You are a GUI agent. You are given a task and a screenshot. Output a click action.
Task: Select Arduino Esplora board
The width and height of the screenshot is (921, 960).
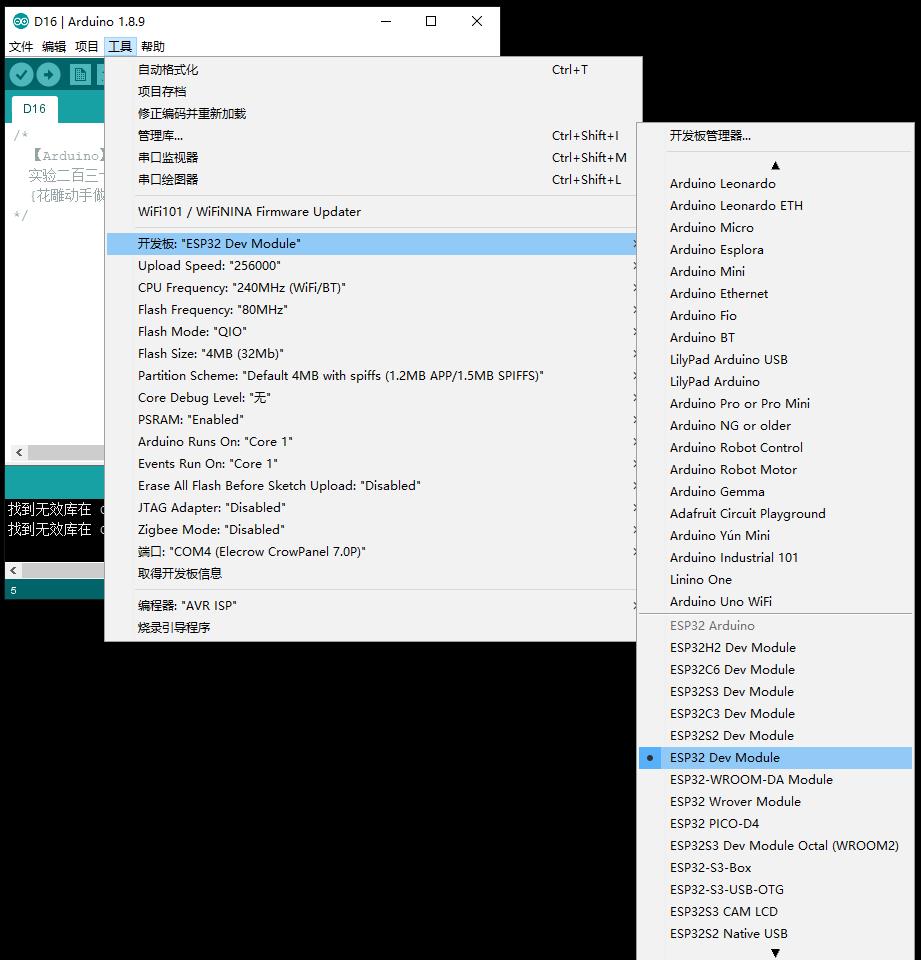(775, 250)
